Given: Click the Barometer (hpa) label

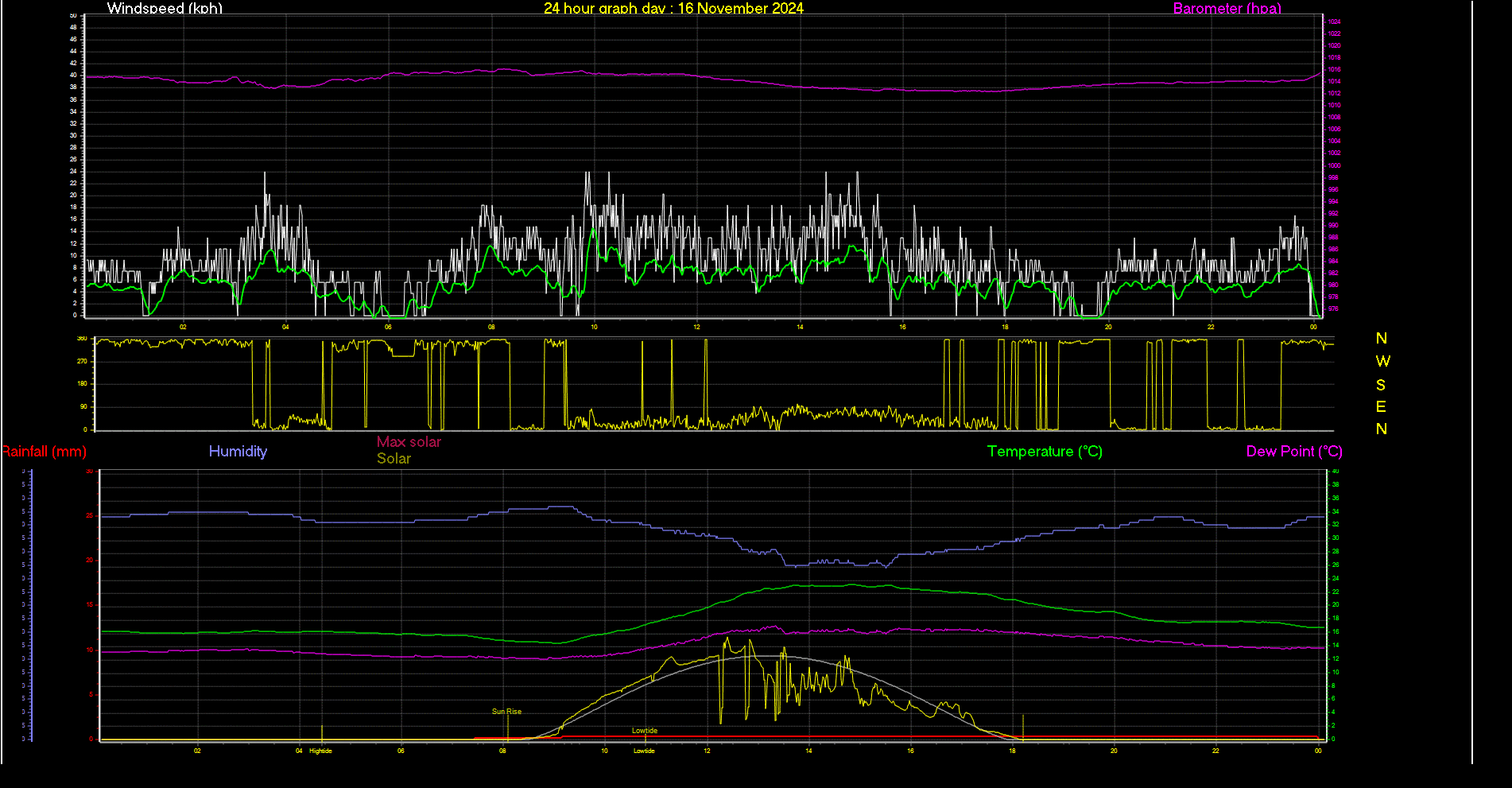Looking at the screenshot, I should click(x=1227, y=8).
